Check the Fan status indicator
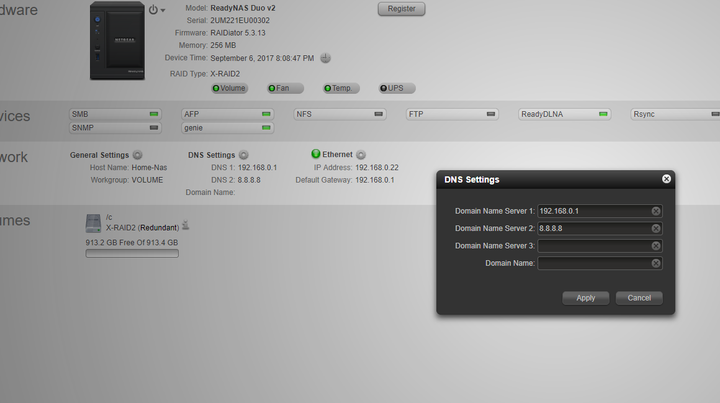The height and width of the screenshot is (403, 720). point(285,88)
